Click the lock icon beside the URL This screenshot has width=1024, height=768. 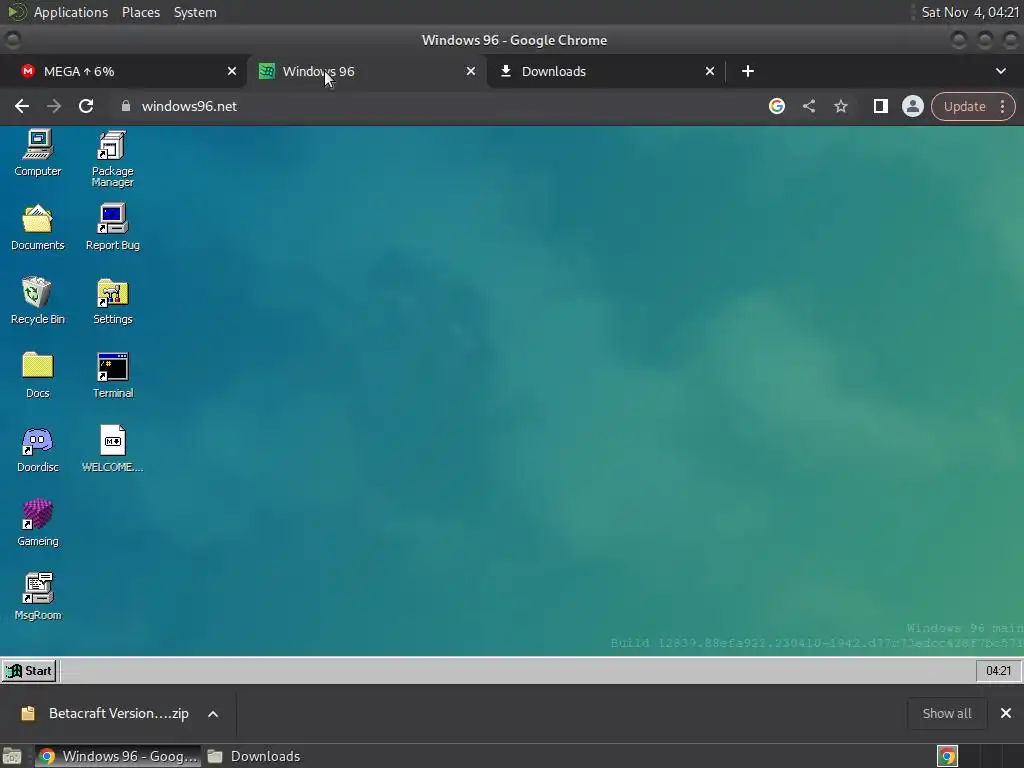click(x=126, y=106)
